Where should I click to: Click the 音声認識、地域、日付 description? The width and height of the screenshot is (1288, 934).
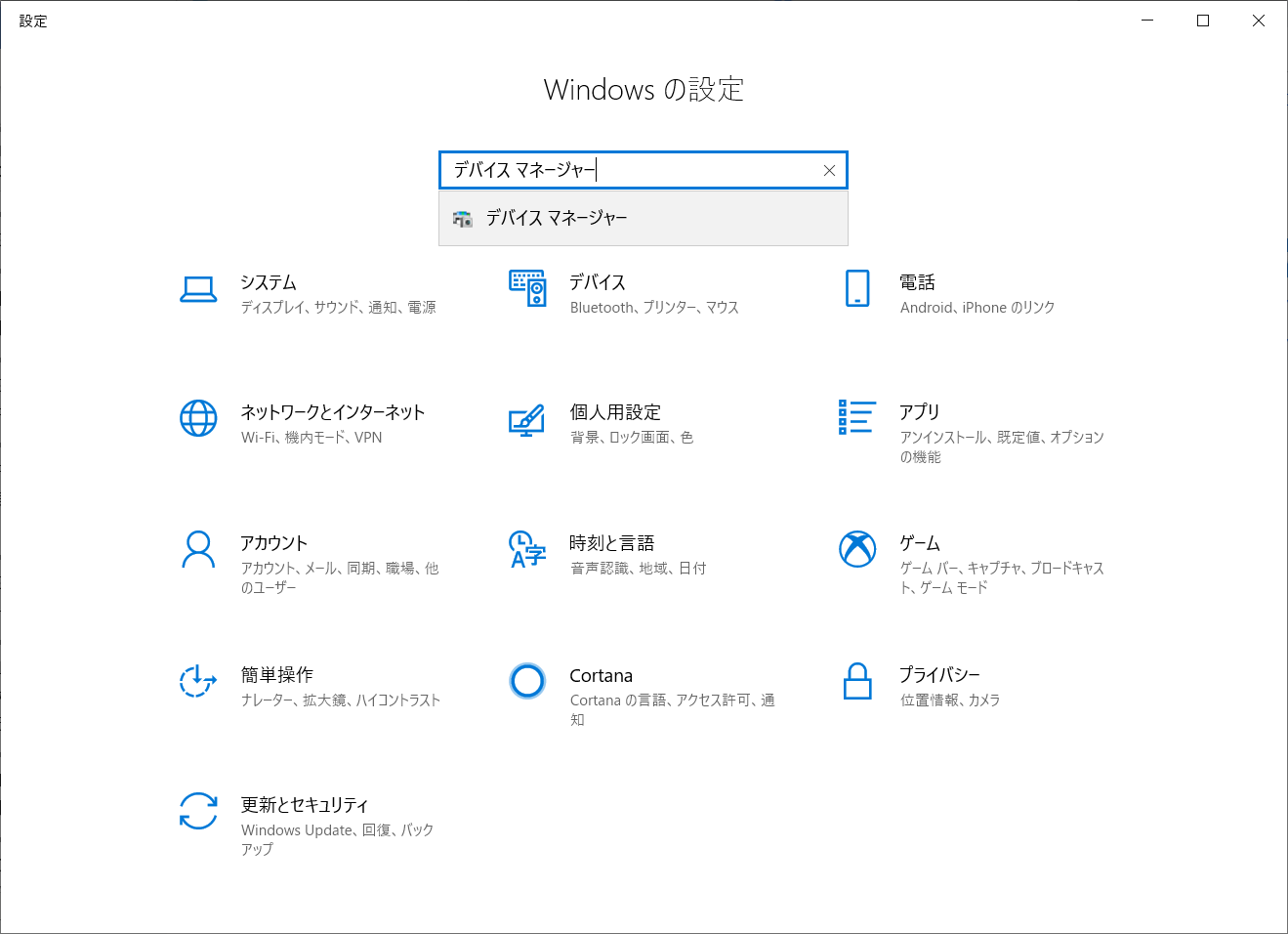(639, 569)
